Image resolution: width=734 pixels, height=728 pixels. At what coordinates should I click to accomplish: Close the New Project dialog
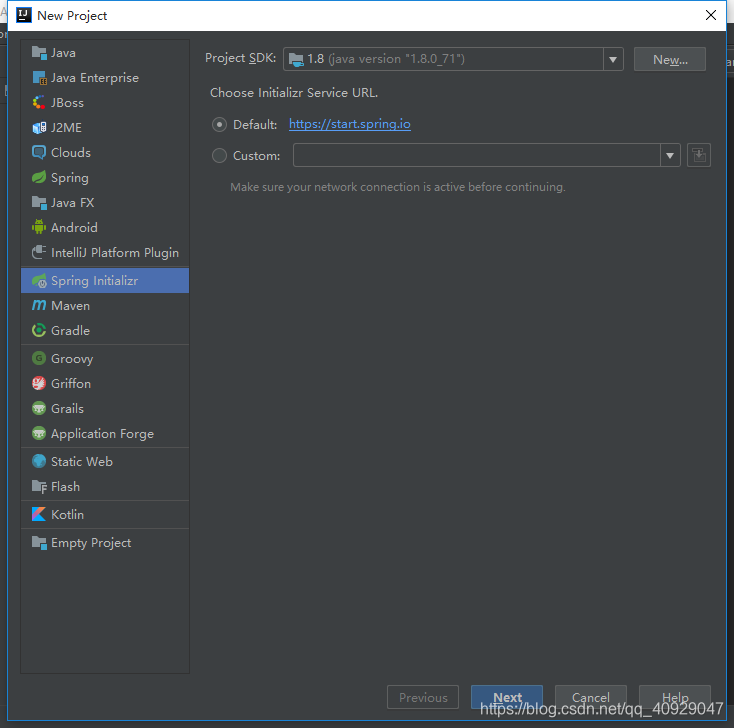click(x=711, y=15)
